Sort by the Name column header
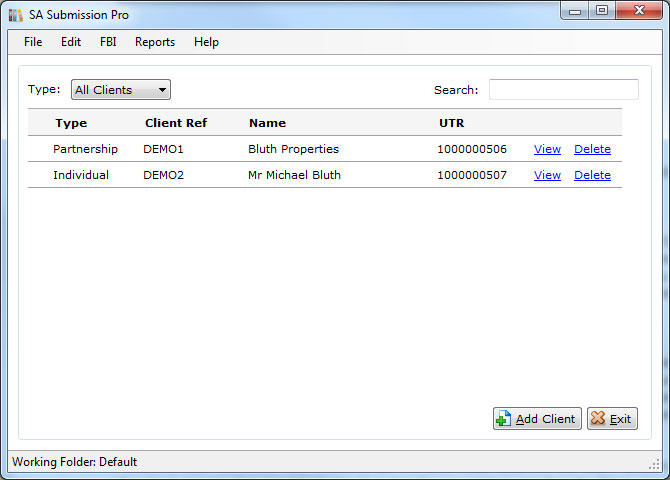670x480 pixels. pyautogui.click(x=267, y=123)
